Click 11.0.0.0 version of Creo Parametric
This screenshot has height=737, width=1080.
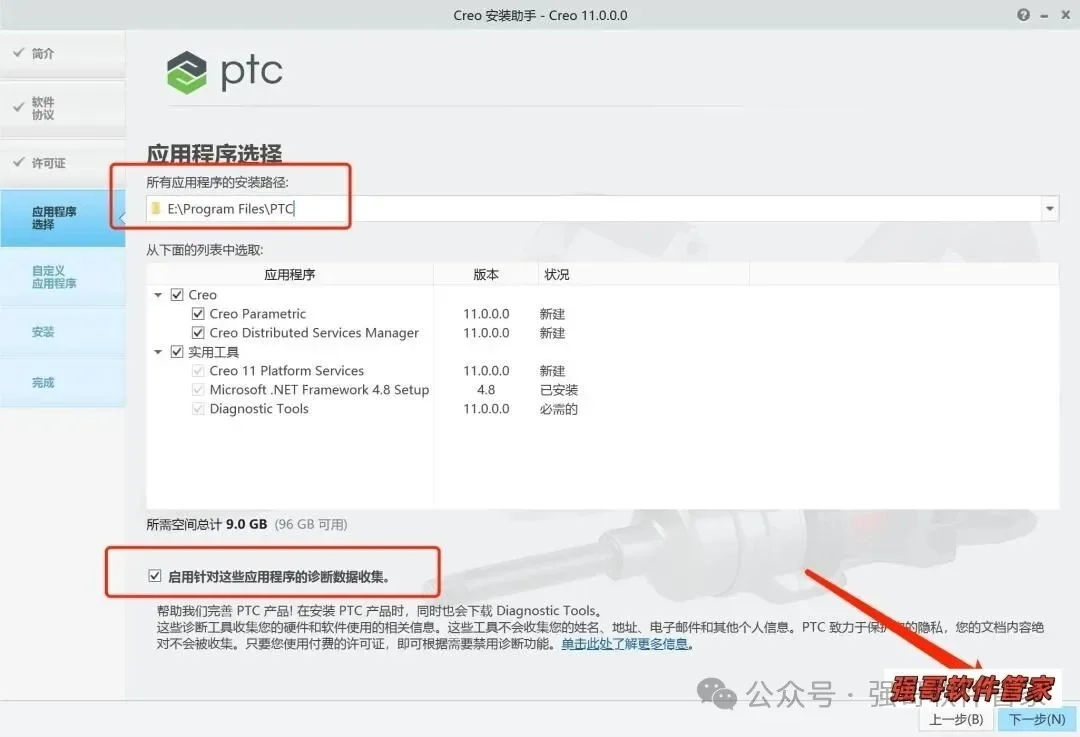point(486,314)
